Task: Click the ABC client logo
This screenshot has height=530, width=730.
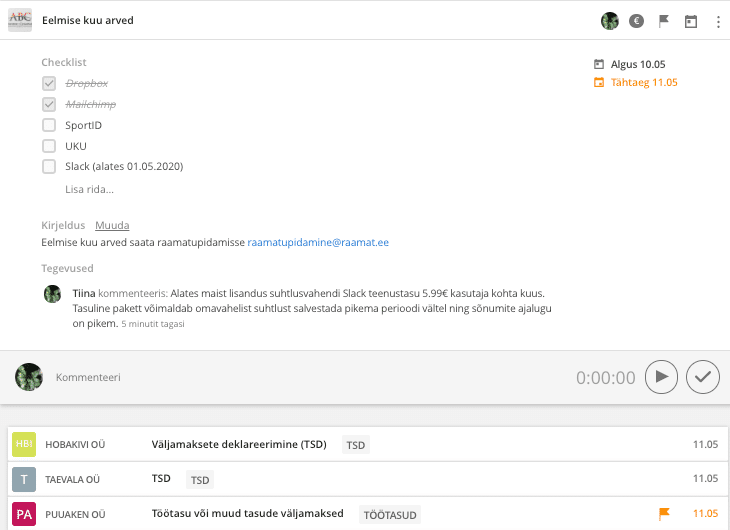Action: point(20,20)
